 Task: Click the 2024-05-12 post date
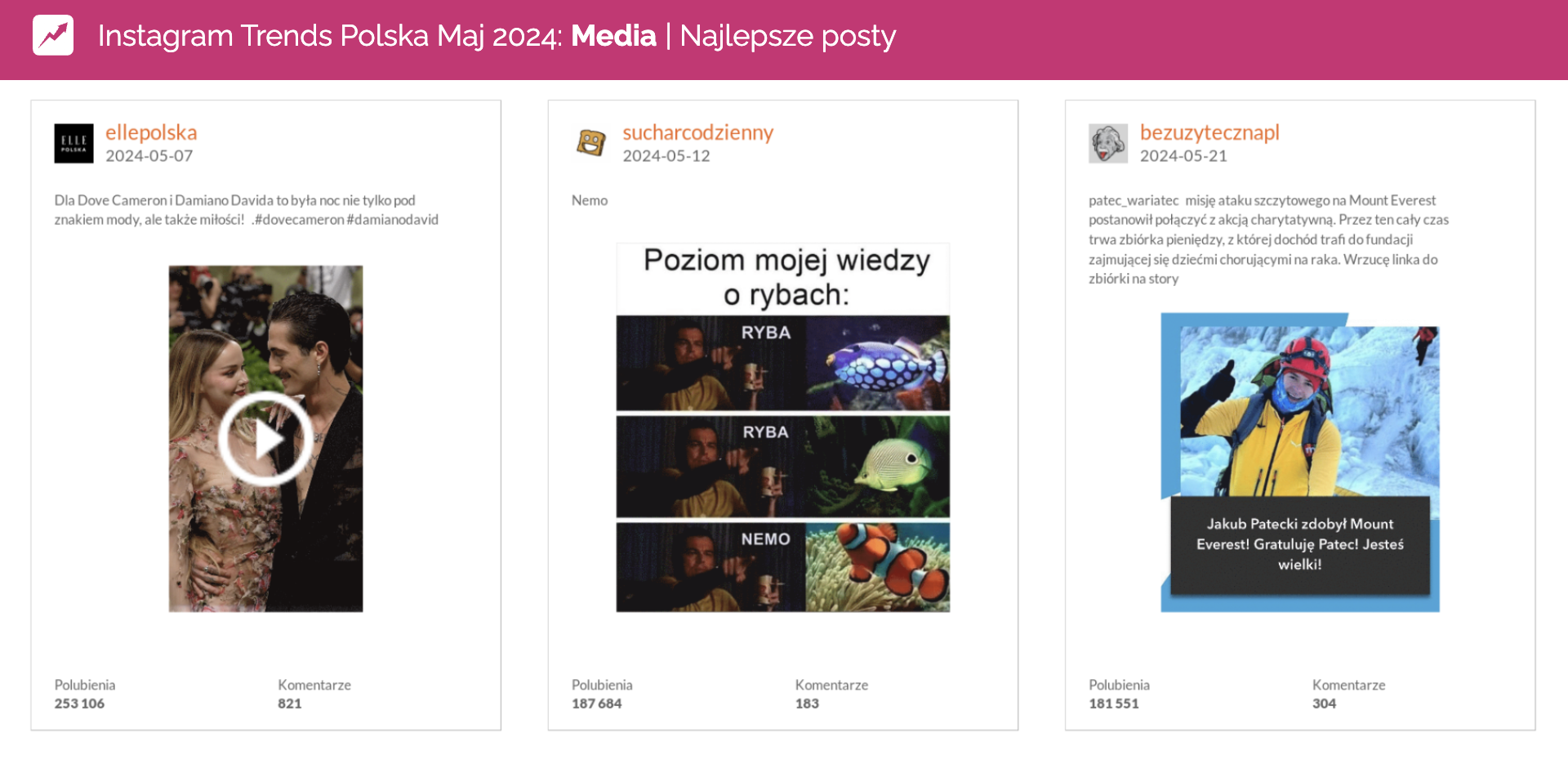(666, 155)
